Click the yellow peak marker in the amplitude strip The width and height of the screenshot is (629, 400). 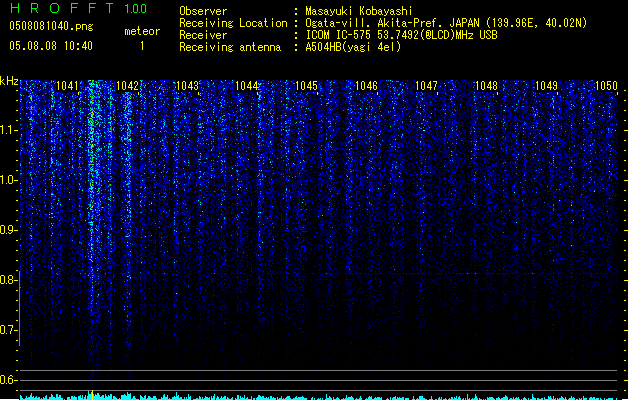click(93, 395)
